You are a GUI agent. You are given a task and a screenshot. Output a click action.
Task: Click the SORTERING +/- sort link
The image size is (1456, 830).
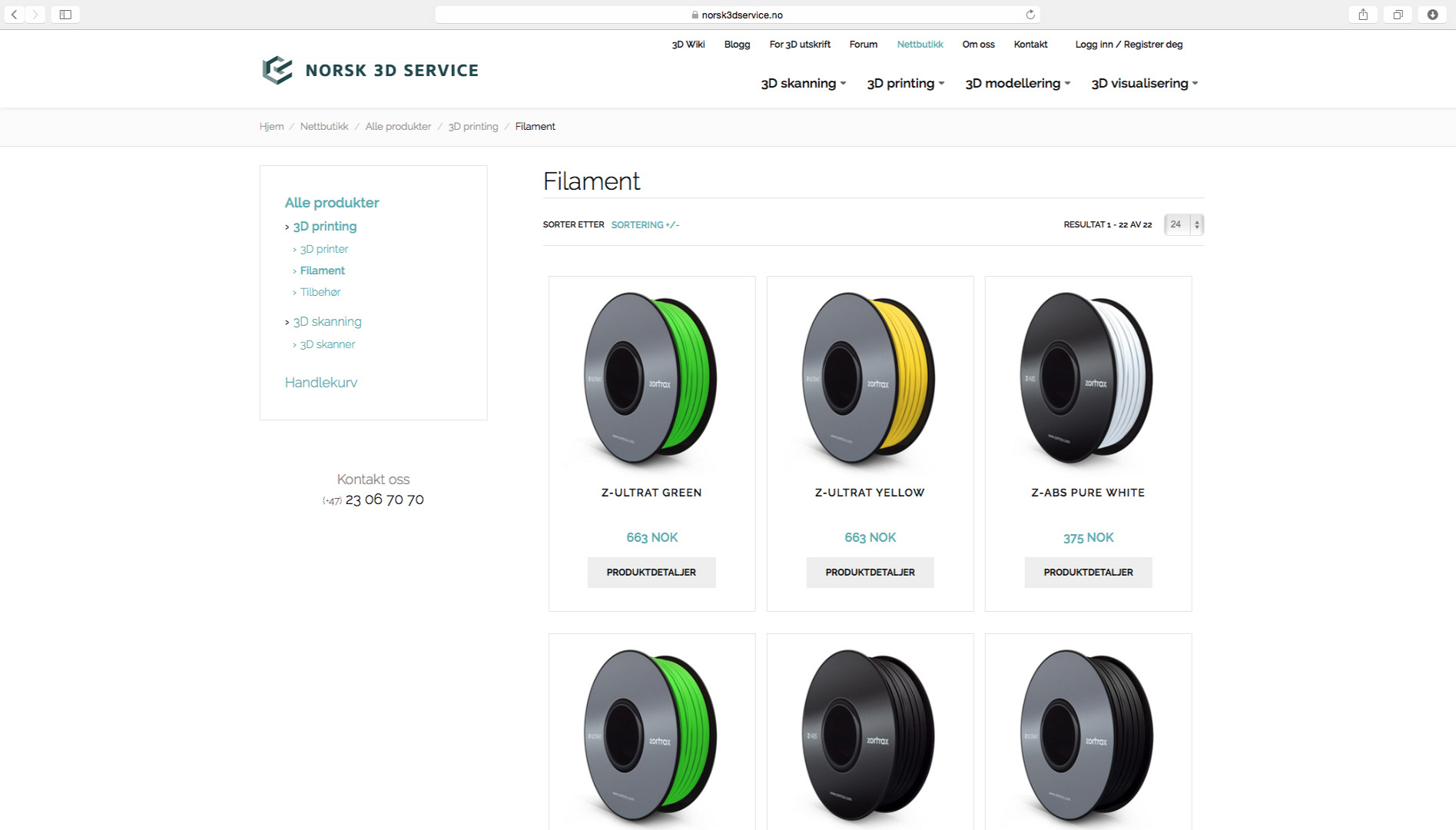pyautogui.click(x=645, y=225)
